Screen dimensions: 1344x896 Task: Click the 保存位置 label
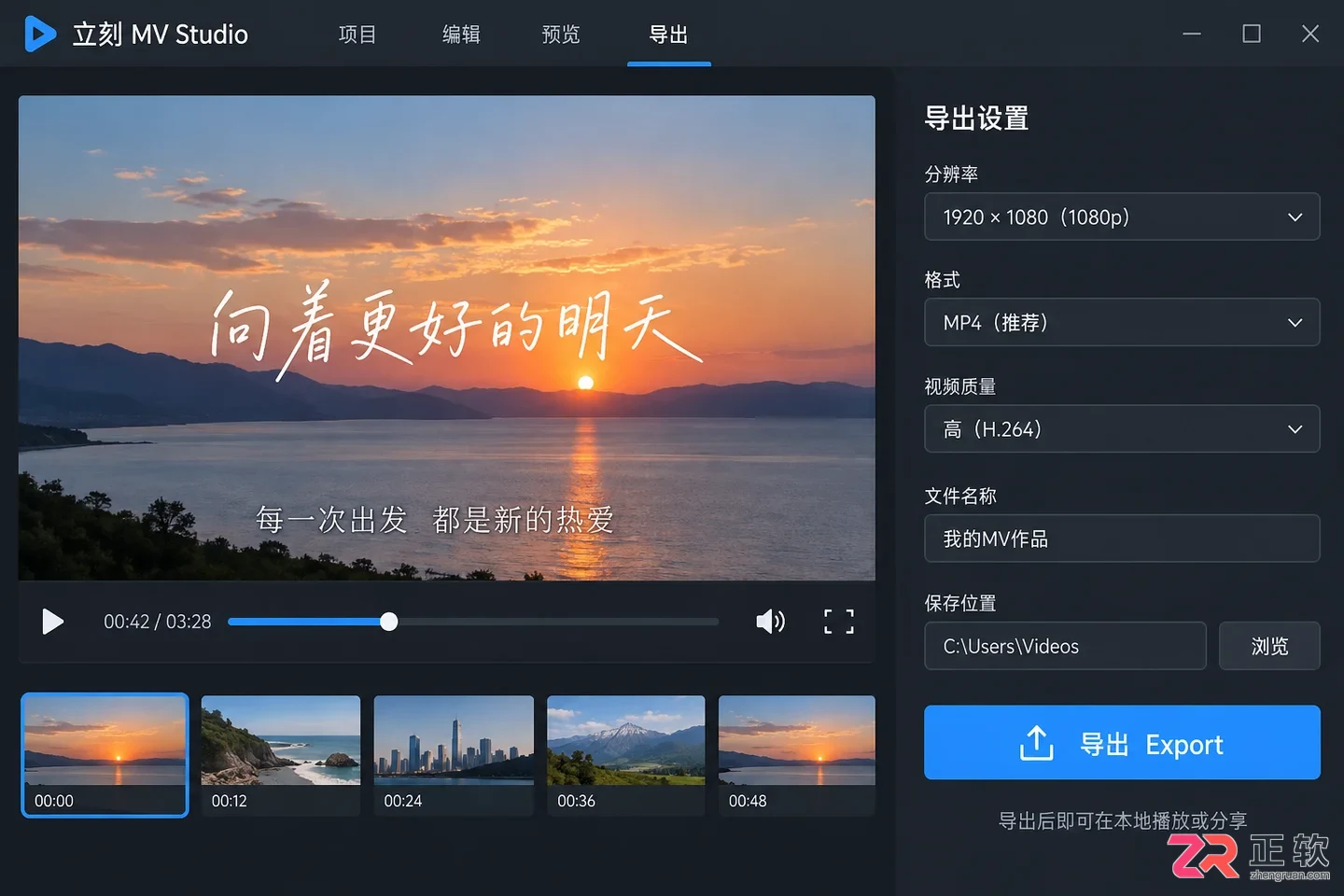coord(959,603)
